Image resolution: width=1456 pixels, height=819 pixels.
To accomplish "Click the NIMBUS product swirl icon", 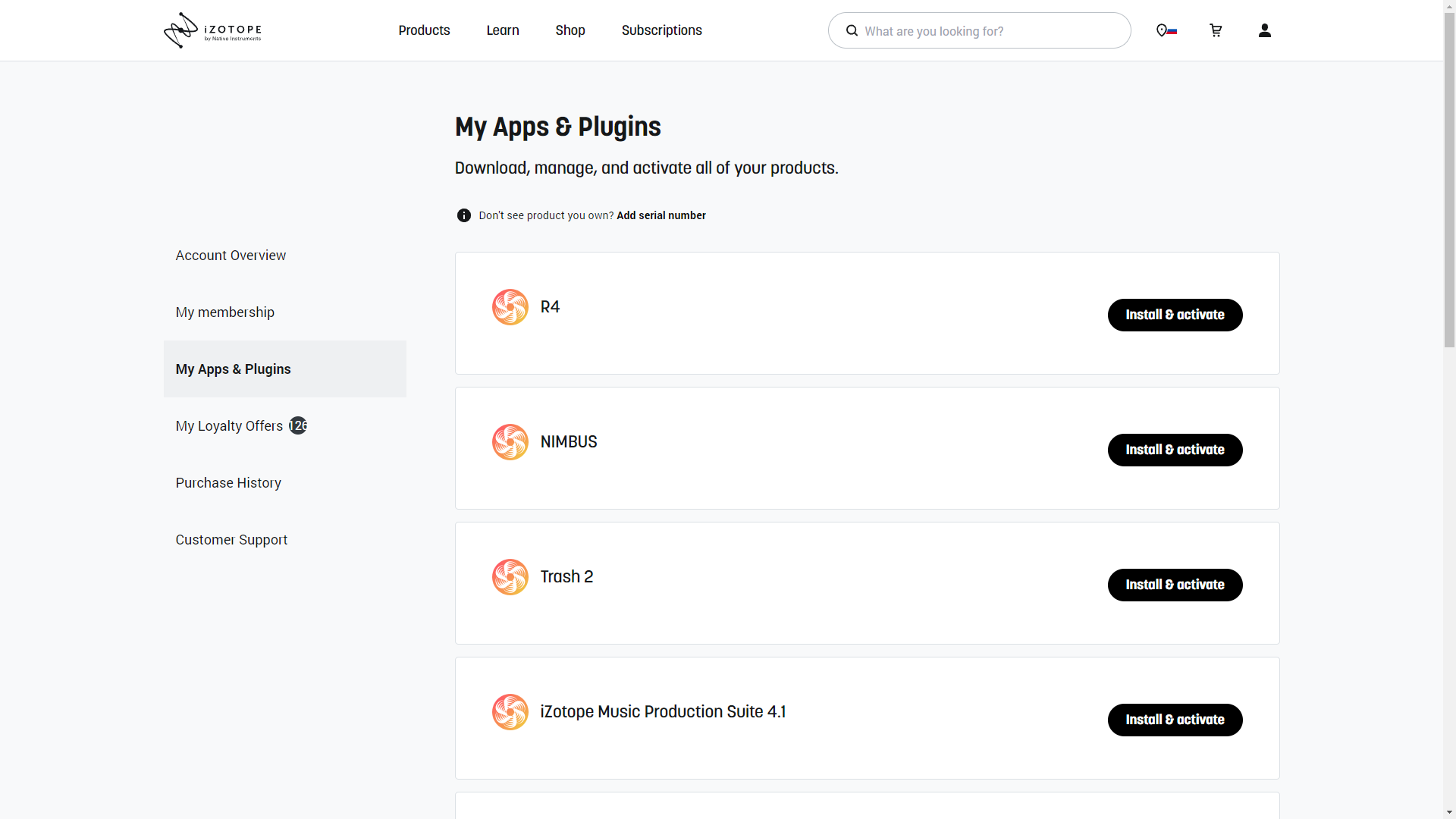I will coord(510,442).
